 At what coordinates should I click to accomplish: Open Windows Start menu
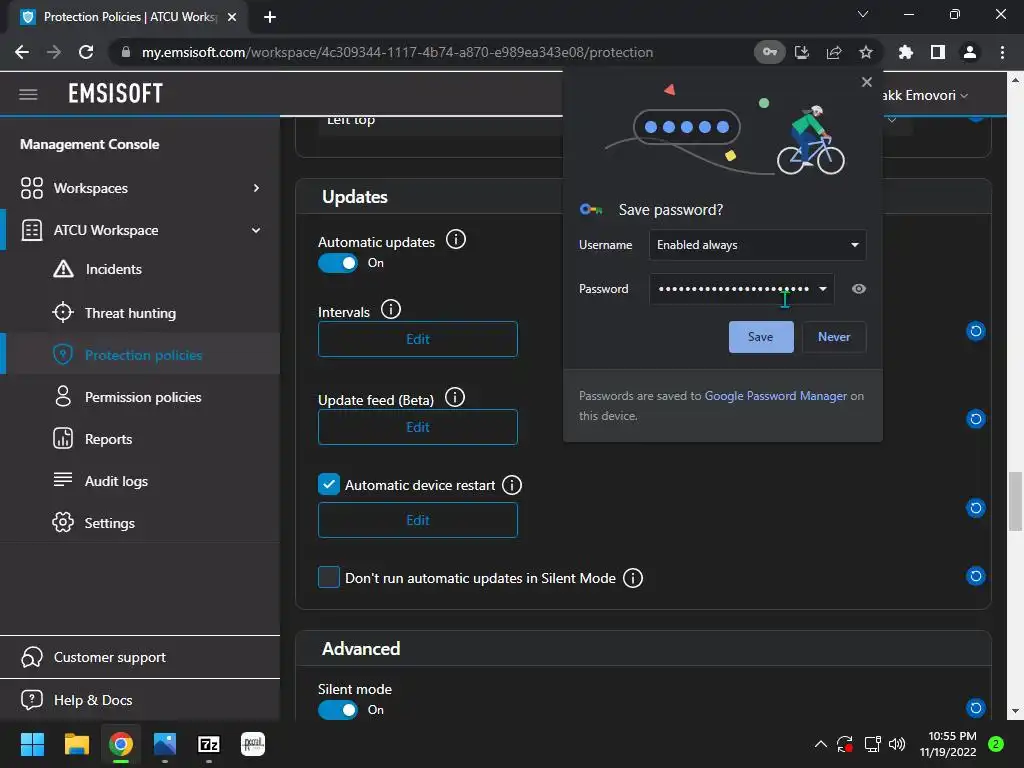(32, 744)
